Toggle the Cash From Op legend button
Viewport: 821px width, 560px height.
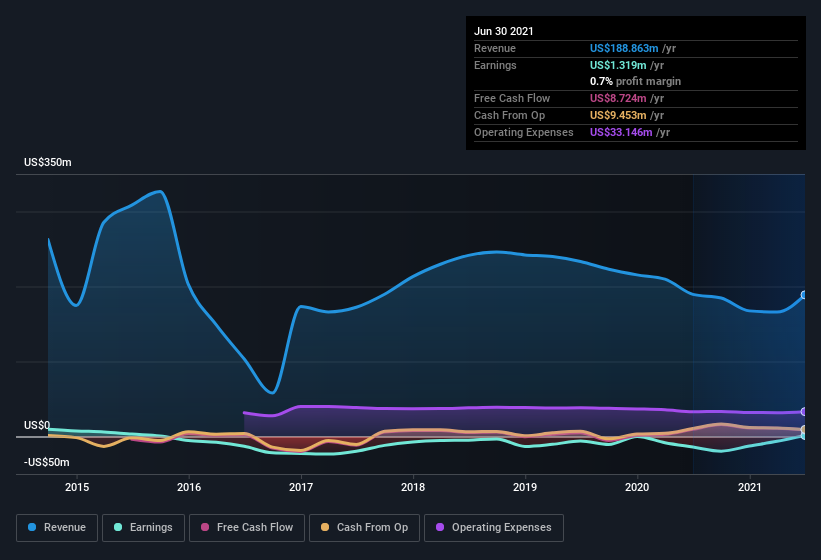pos(364,528)
